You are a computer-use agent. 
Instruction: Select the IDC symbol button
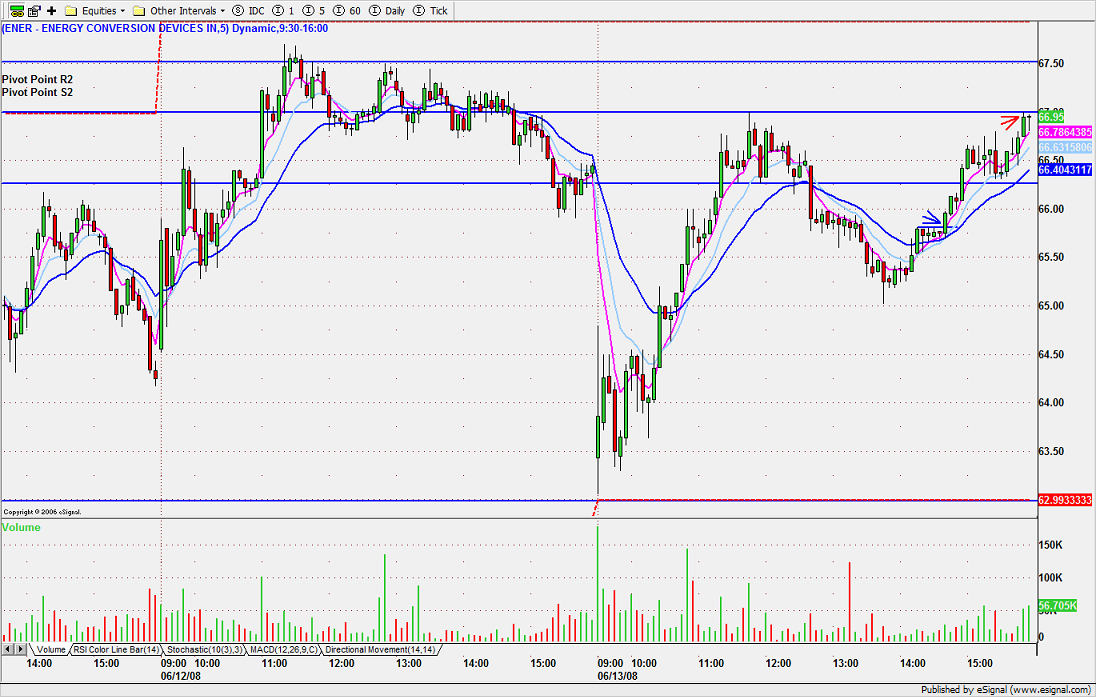249,10
